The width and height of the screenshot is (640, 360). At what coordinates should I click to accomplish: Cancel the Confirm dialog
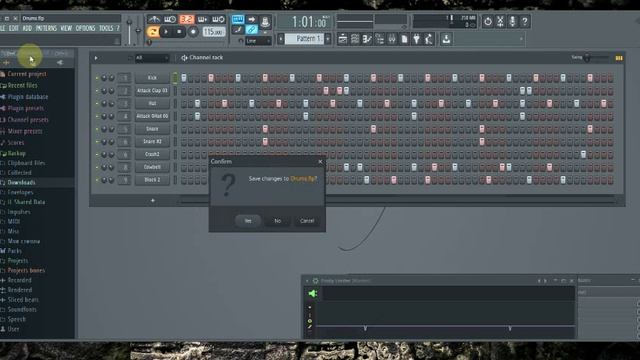[307, 221]
